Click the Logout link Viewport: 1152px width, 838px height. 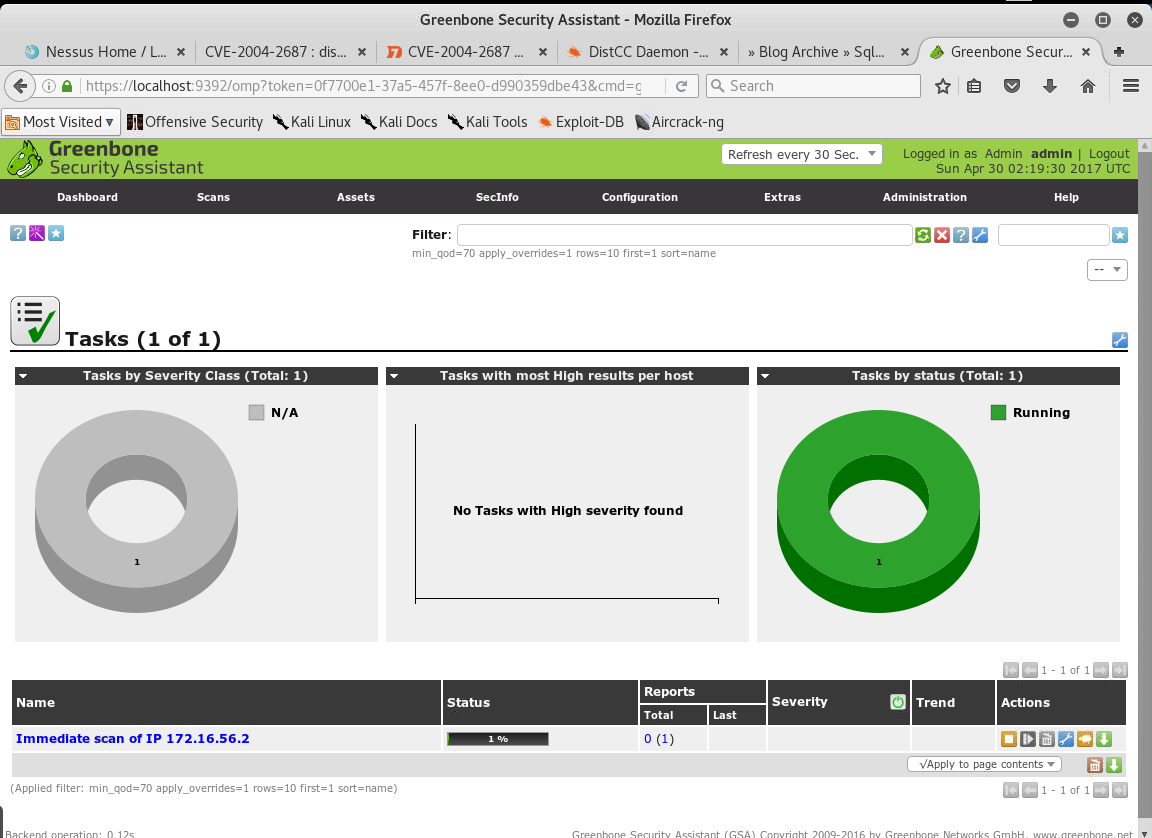(x=1109, y=153)
